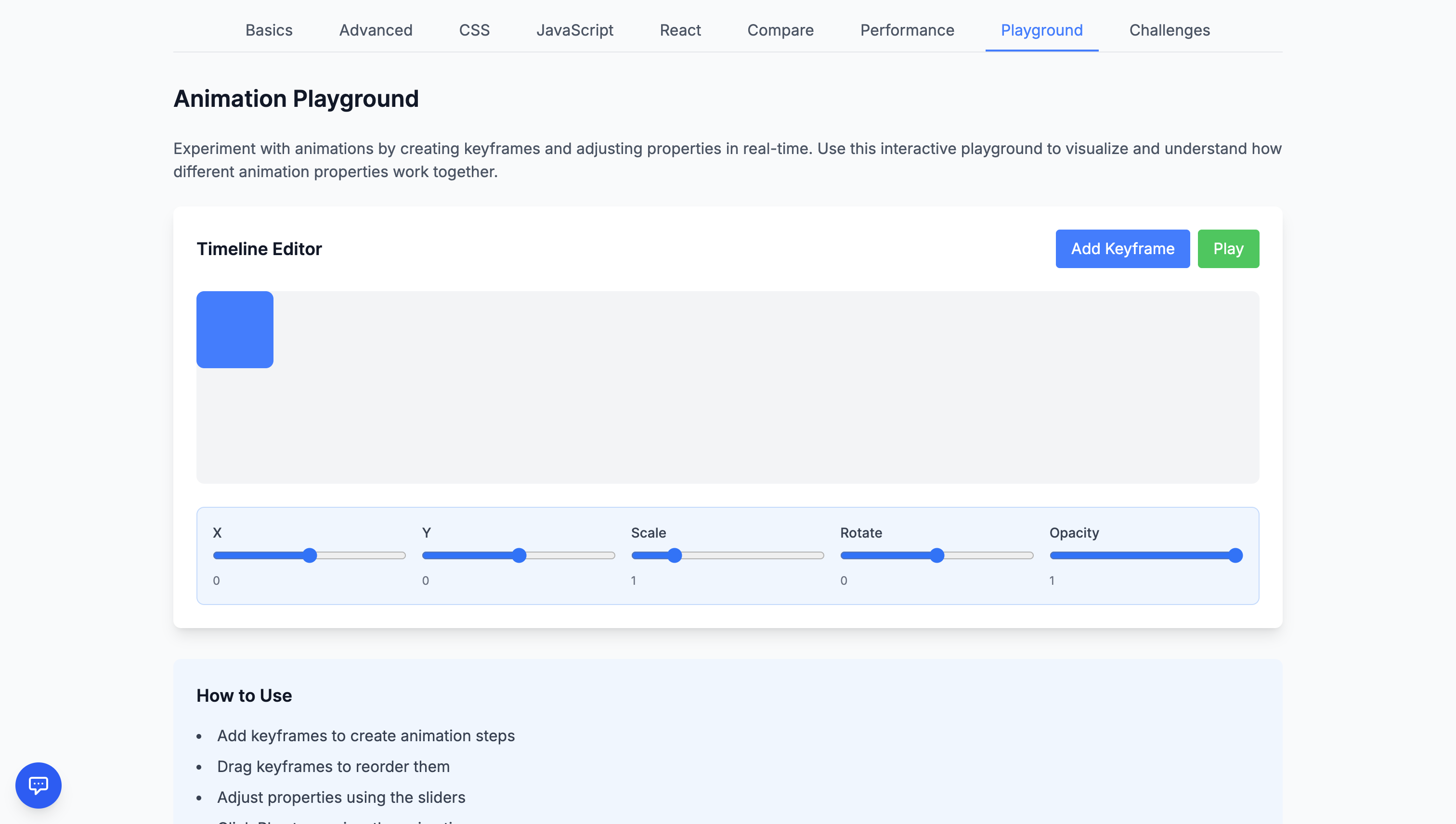Click the X position slider handle

(x=309, y=555)
